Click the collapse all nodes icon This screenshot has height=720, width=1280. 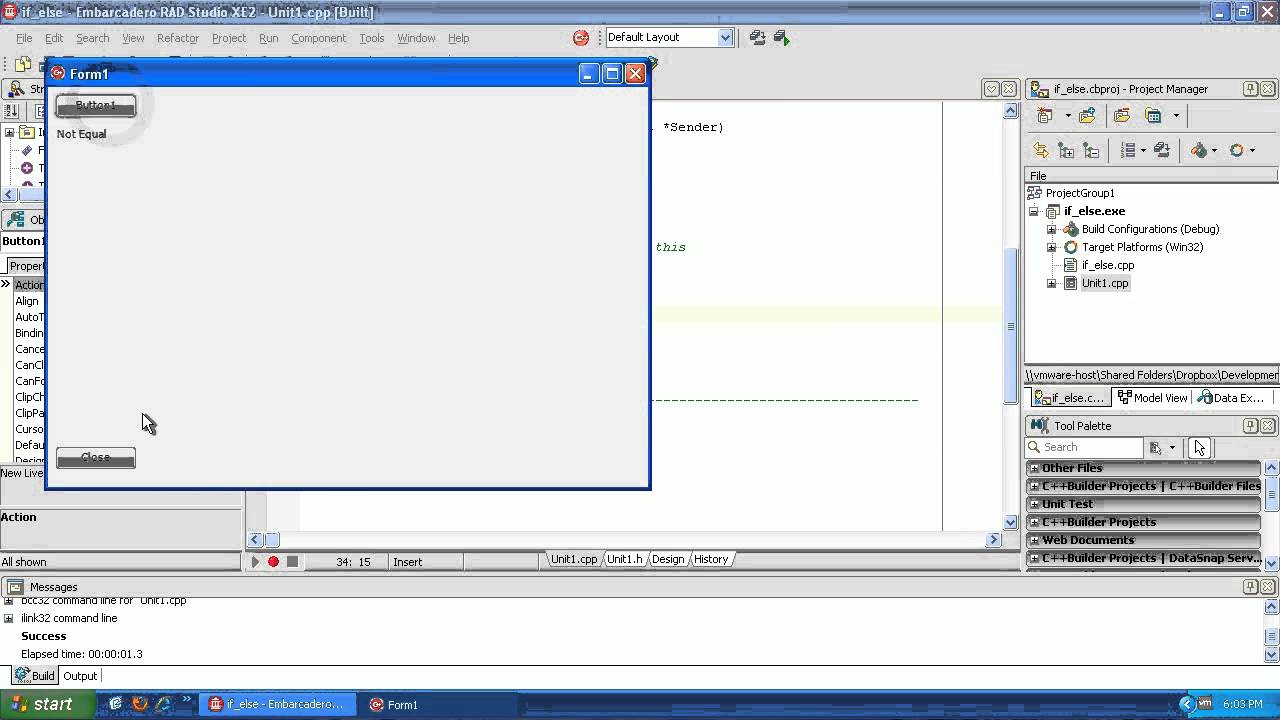coord(1091,150)
